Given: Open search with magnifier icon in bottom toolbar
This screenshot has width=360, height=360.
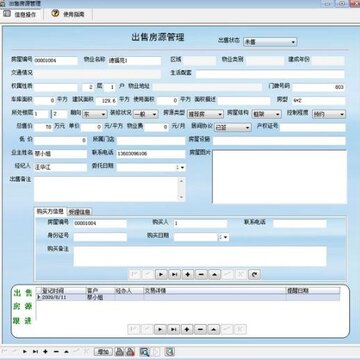Looking at the screenshot, I should pos(144,351).
